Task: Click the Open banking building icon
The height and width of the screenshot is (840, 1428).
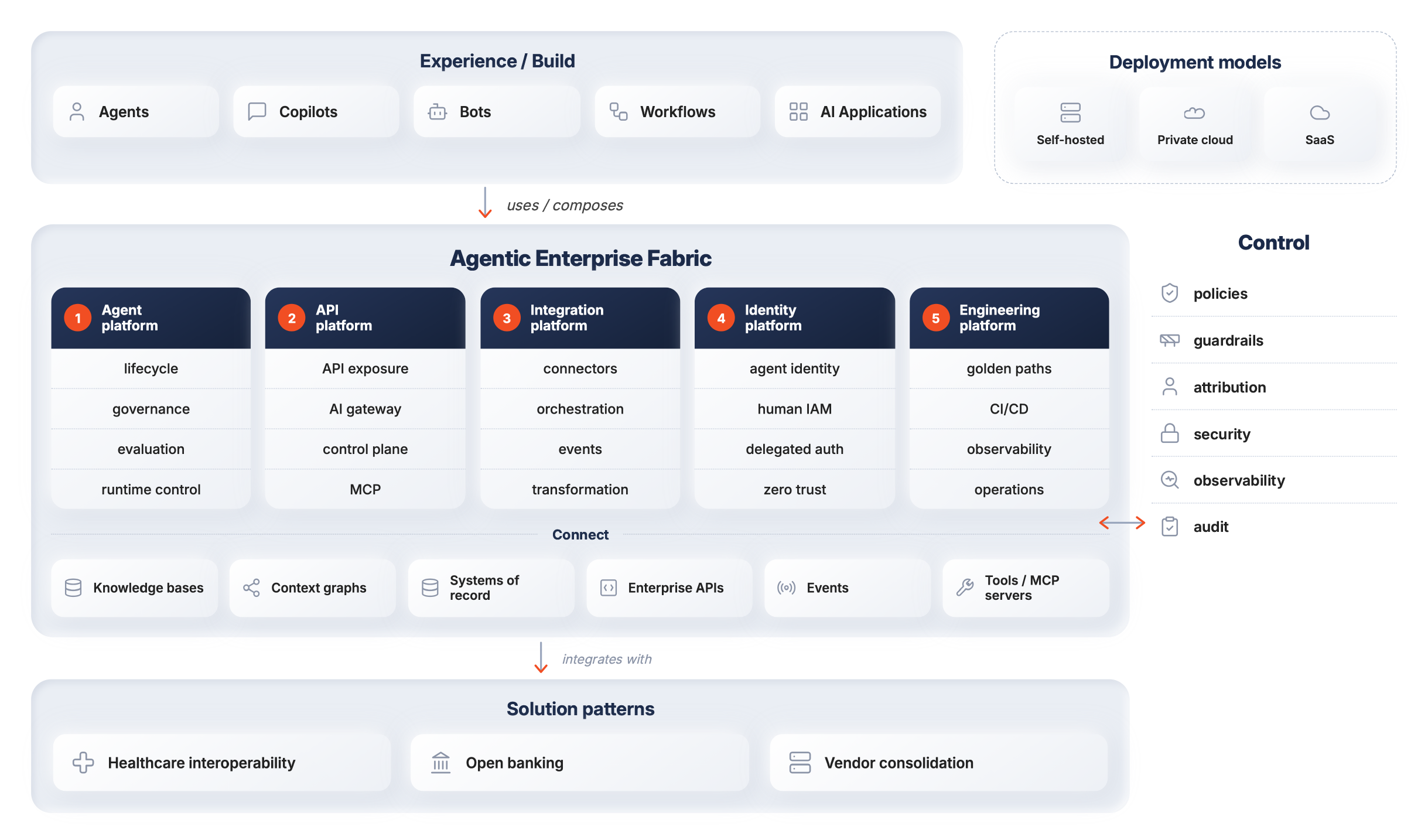Action: (440, 763)
